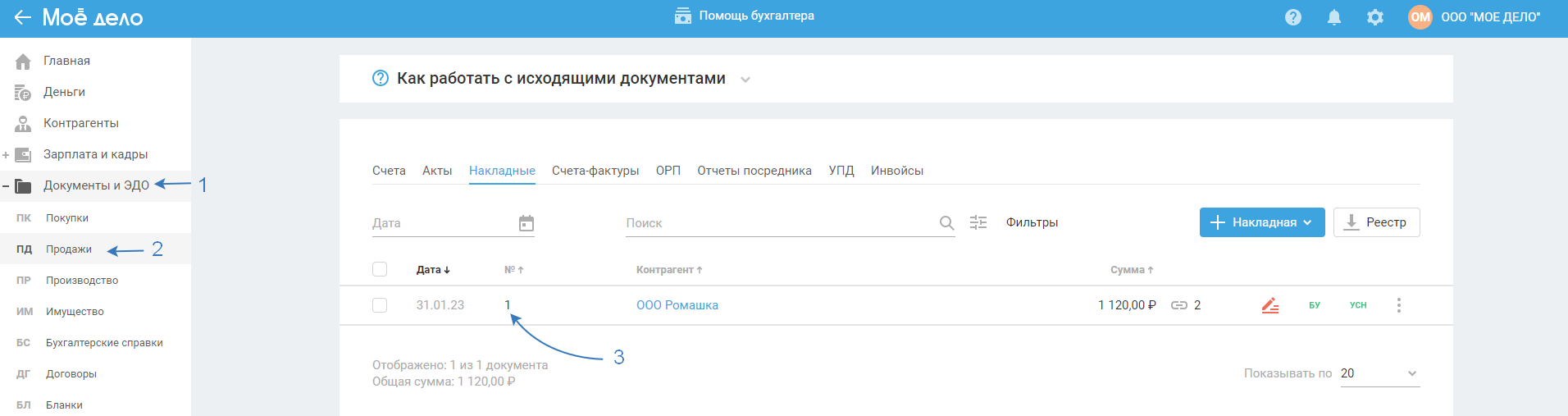Open the help question mark icon
This screenshot has height=416, width=1568.
(x=1293, y=17)
